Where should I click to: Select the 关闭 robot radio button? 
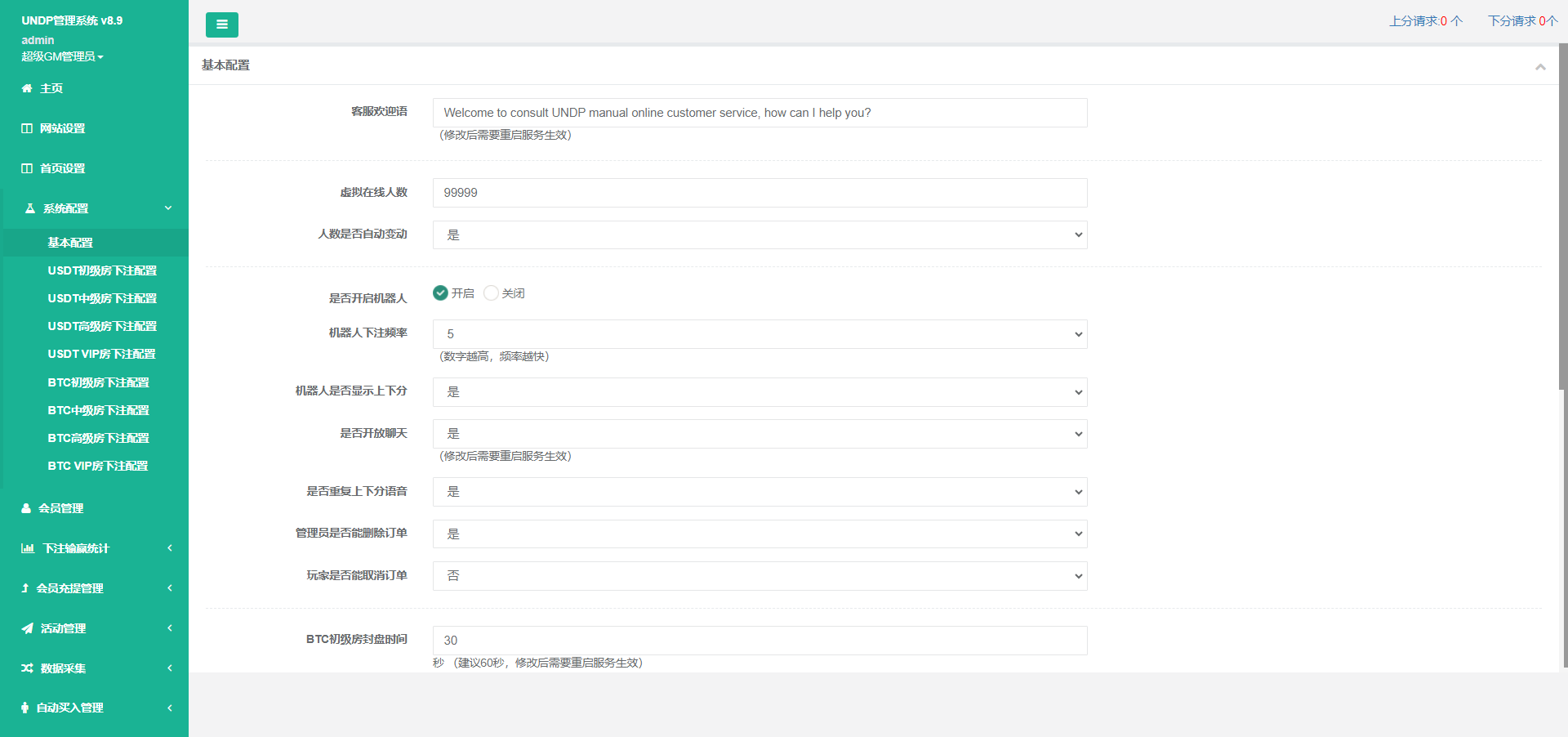click(491, 293)
